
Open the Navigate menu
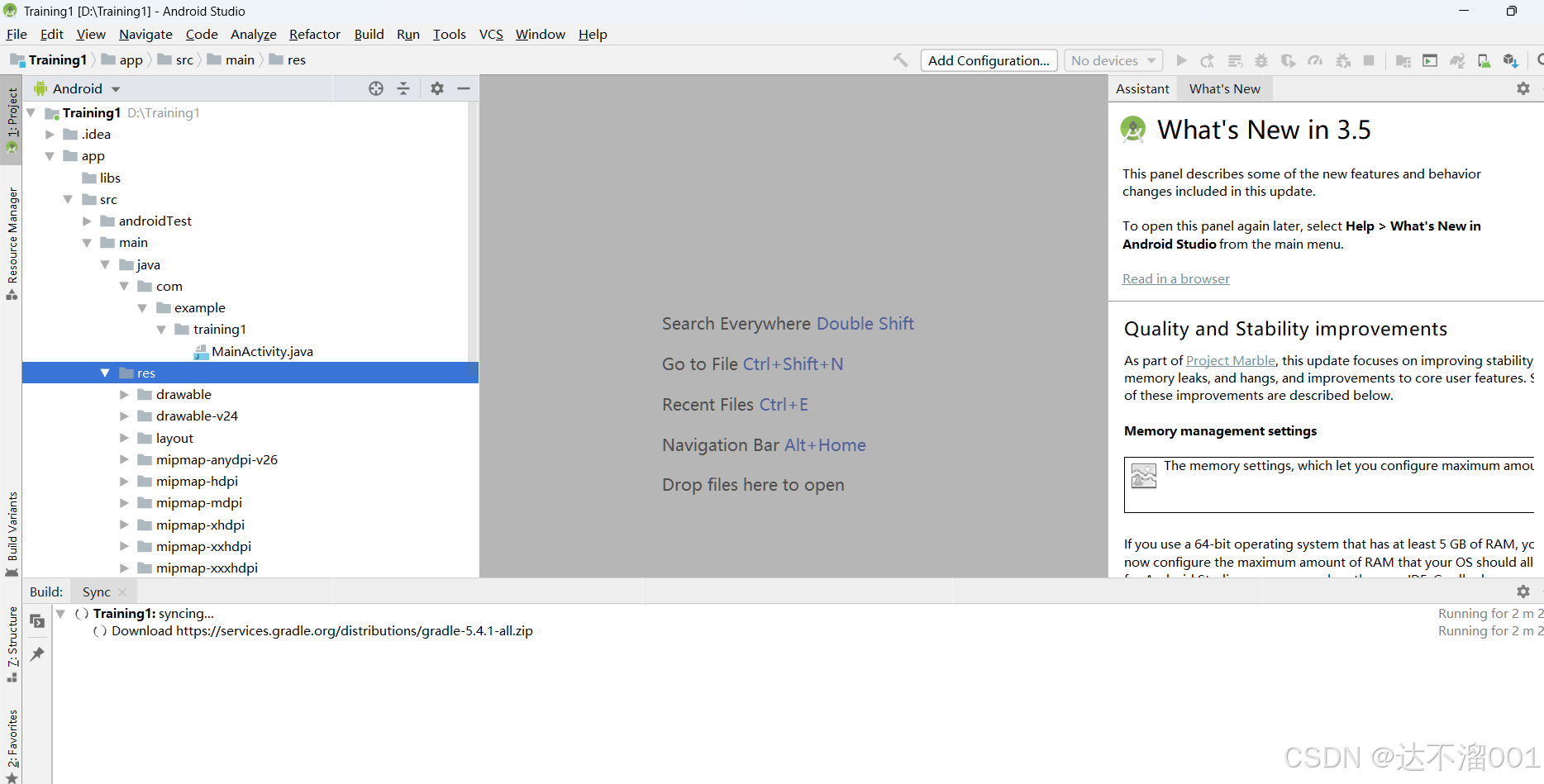pyautogui.click(x=145, y=34)
